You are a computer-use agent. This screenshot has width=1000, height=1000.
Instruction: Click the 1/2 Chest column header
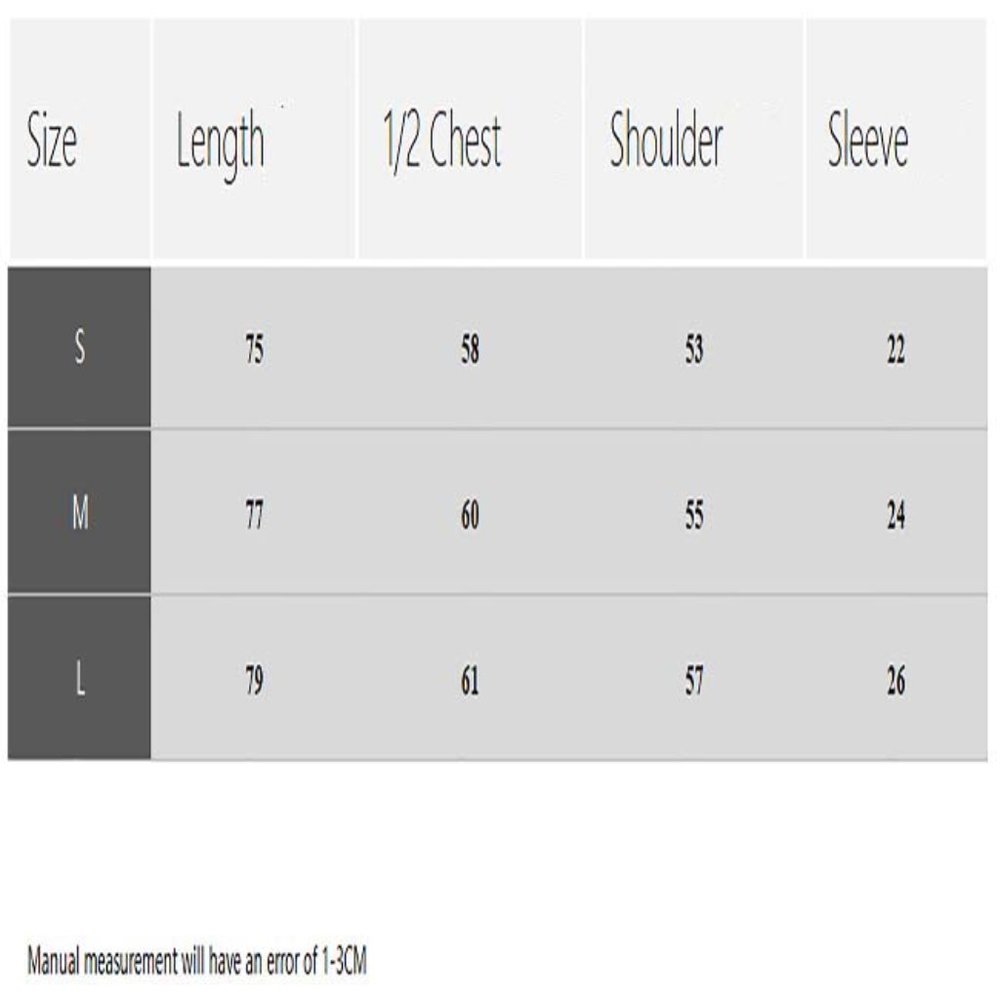coord(442,144)
